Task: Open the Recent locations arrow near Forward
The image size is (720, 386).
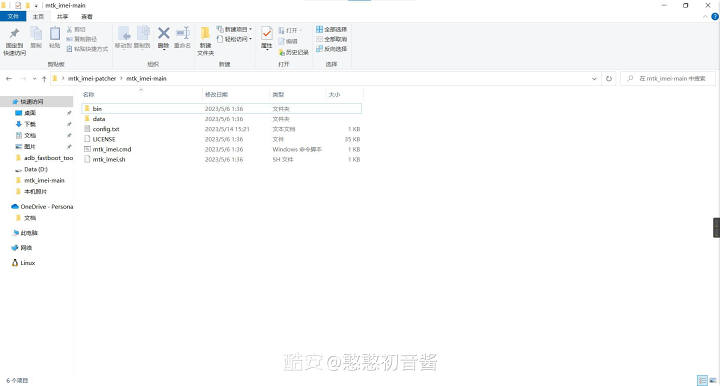Action: click(34, 78)
